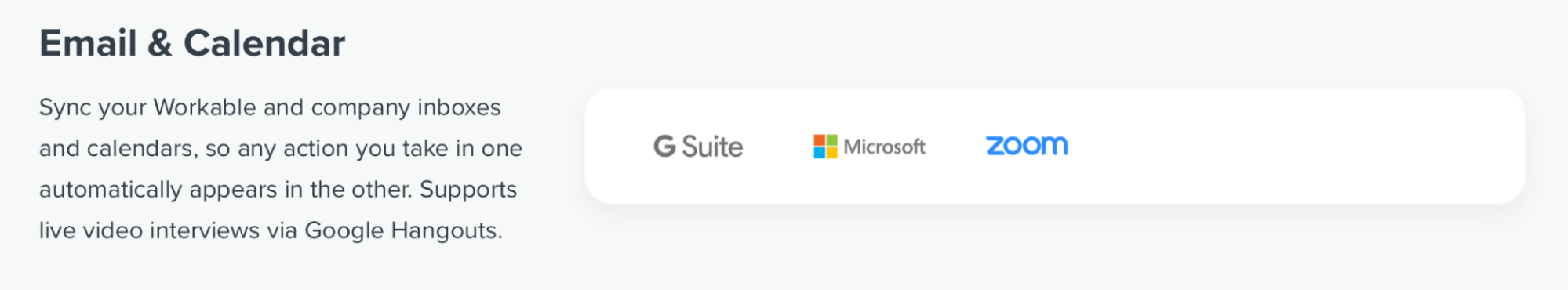Click the ampersand in the heading
This screenshot has height=290, width=1568.
click(x=160, y=43)
